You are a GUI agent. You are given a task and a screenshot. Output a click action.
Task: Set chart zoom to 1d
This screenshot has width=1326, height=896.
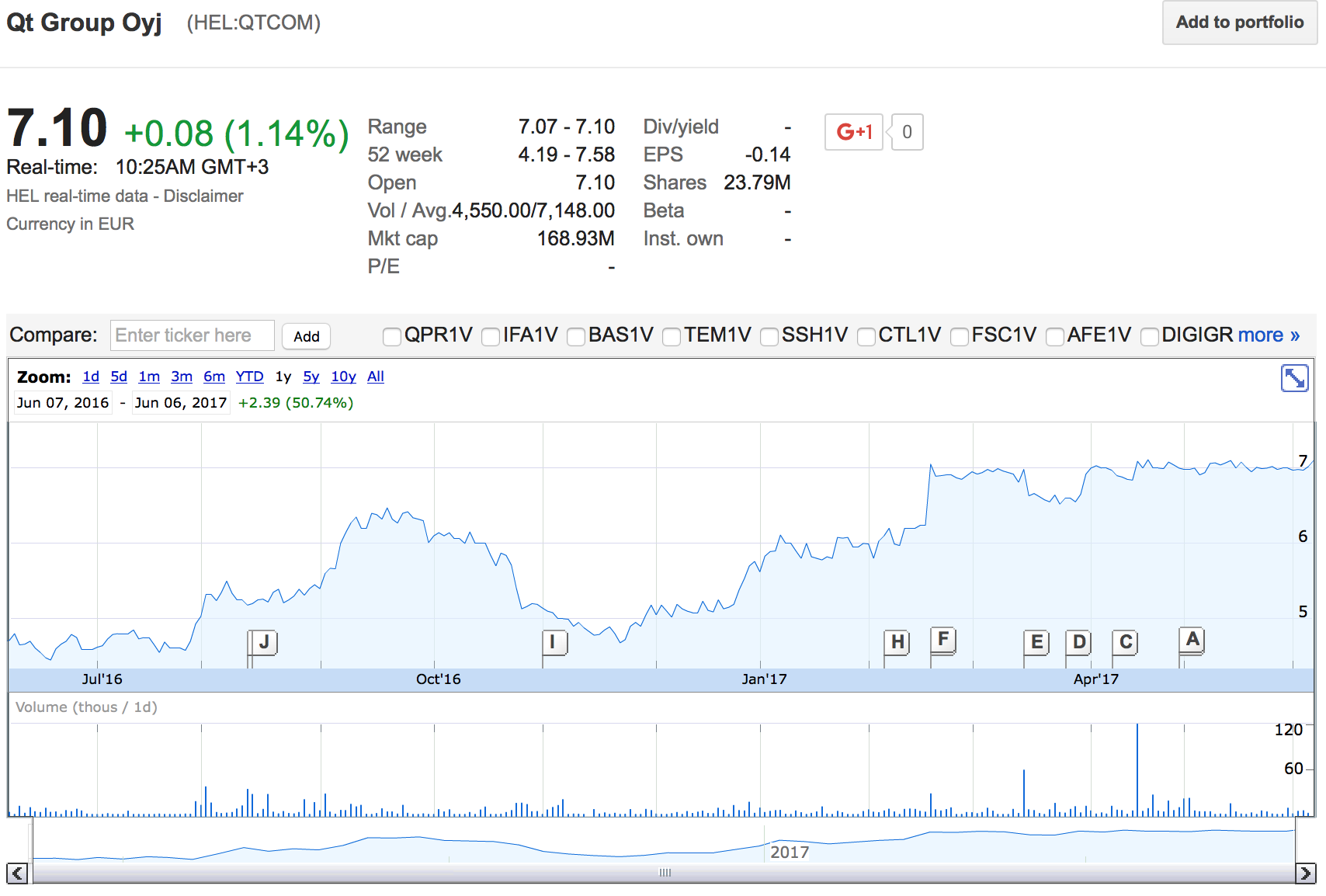point(91,377)
